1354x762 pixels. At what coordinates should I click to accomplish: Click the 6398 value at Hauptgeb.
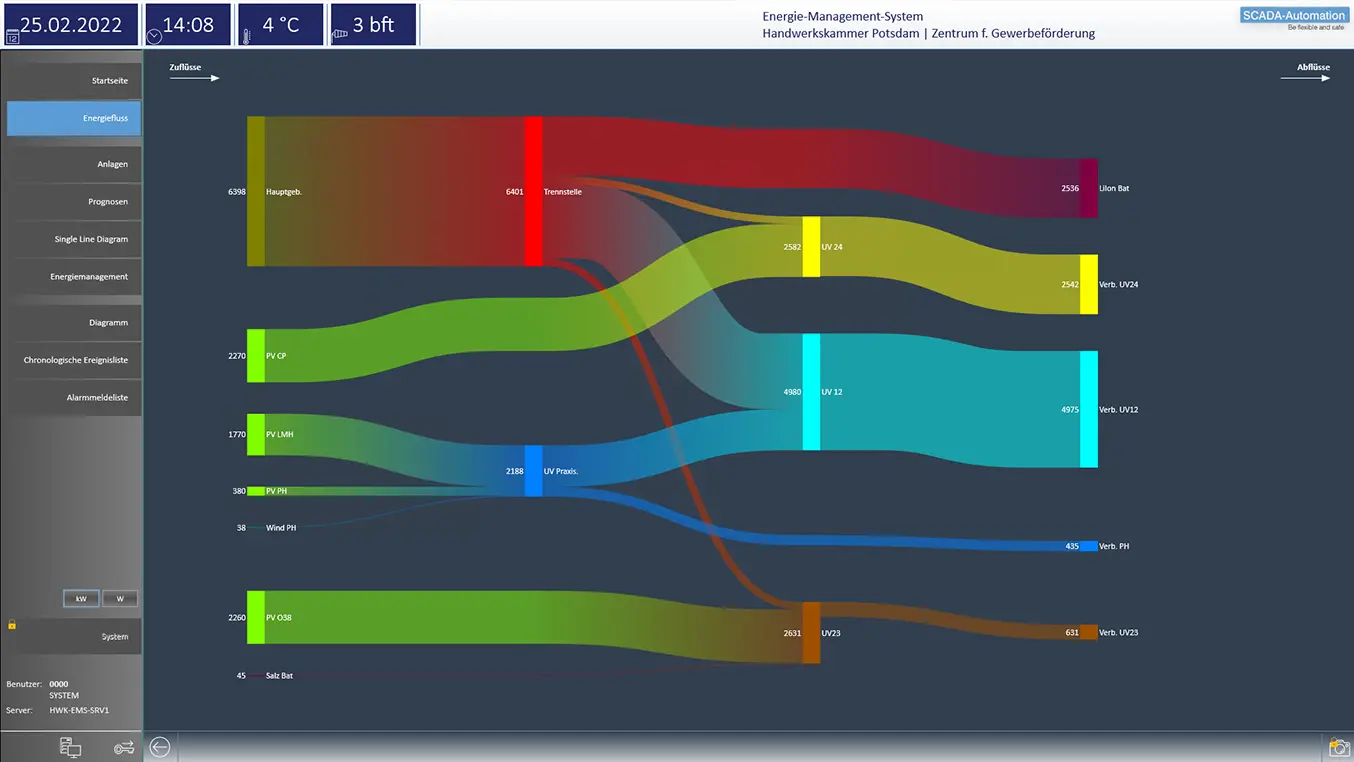coord(237,191)
